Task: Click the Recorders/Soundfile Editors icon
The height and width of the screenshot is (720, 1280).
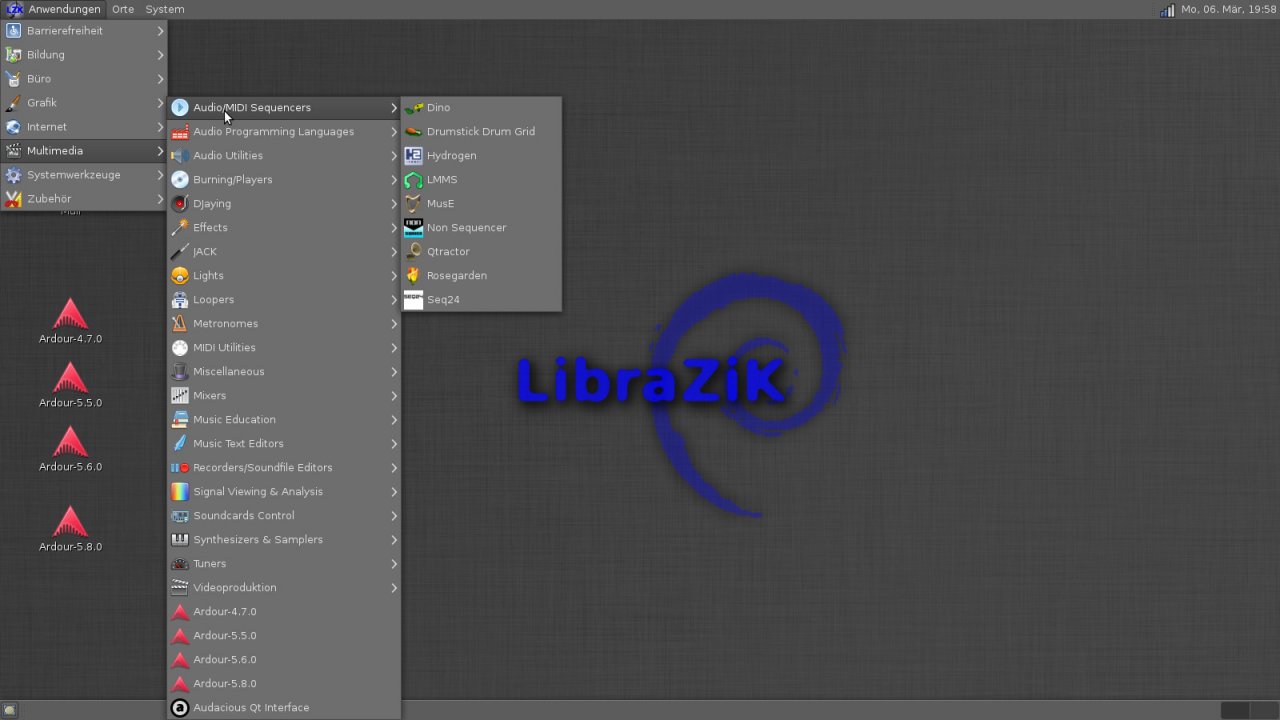Action: coord(180,468)
